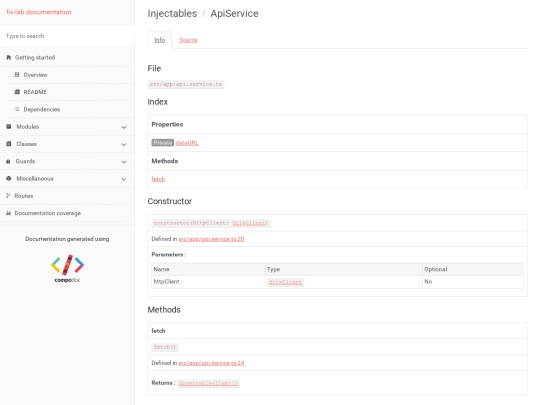Jump to the fetch method index link
Image resolution: width=540 pixels, height=405 pixels.
pos(158,179)
